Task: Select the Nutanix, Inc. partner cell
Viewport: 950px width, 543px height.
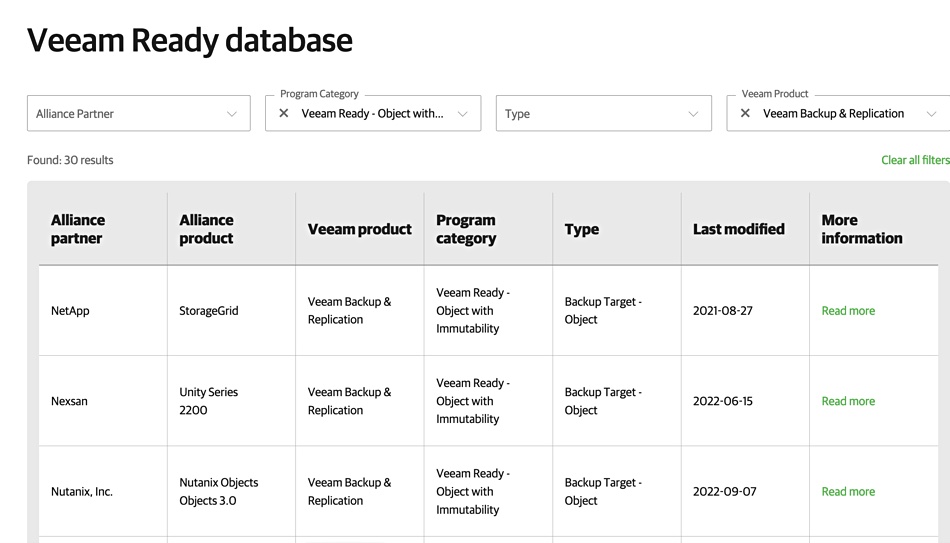Action: [x=103, y=491]
